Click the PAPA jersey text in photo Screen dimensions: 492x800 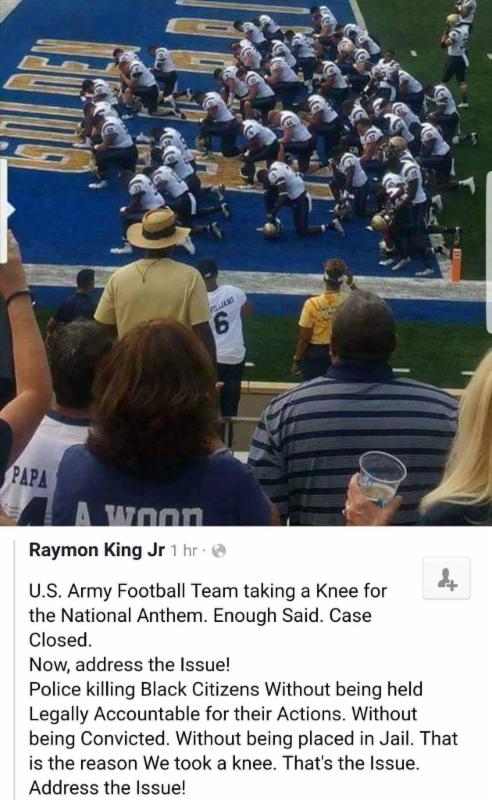tap(30, 477)
